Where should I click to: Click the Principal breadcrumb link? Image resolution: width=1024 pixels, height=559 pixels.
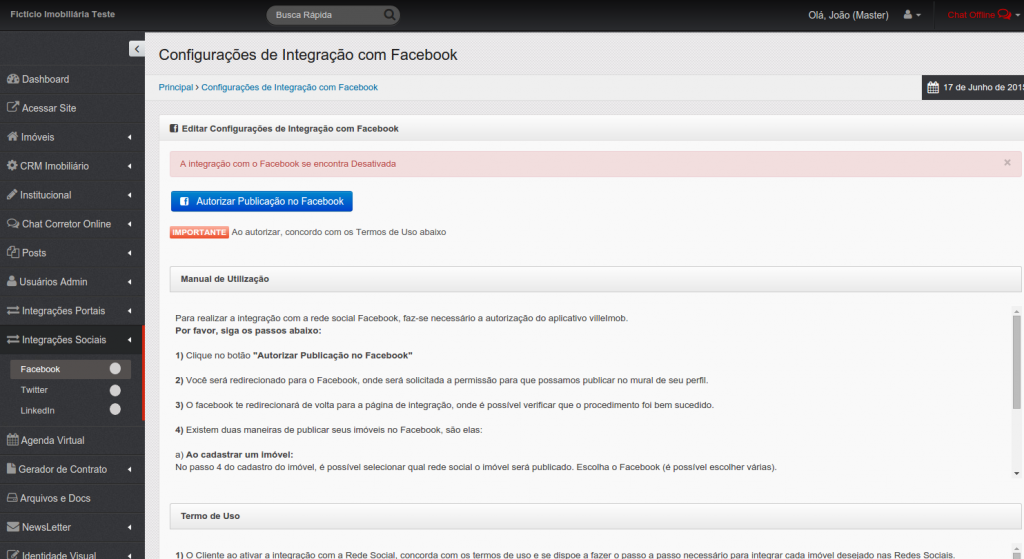(176, 87)
